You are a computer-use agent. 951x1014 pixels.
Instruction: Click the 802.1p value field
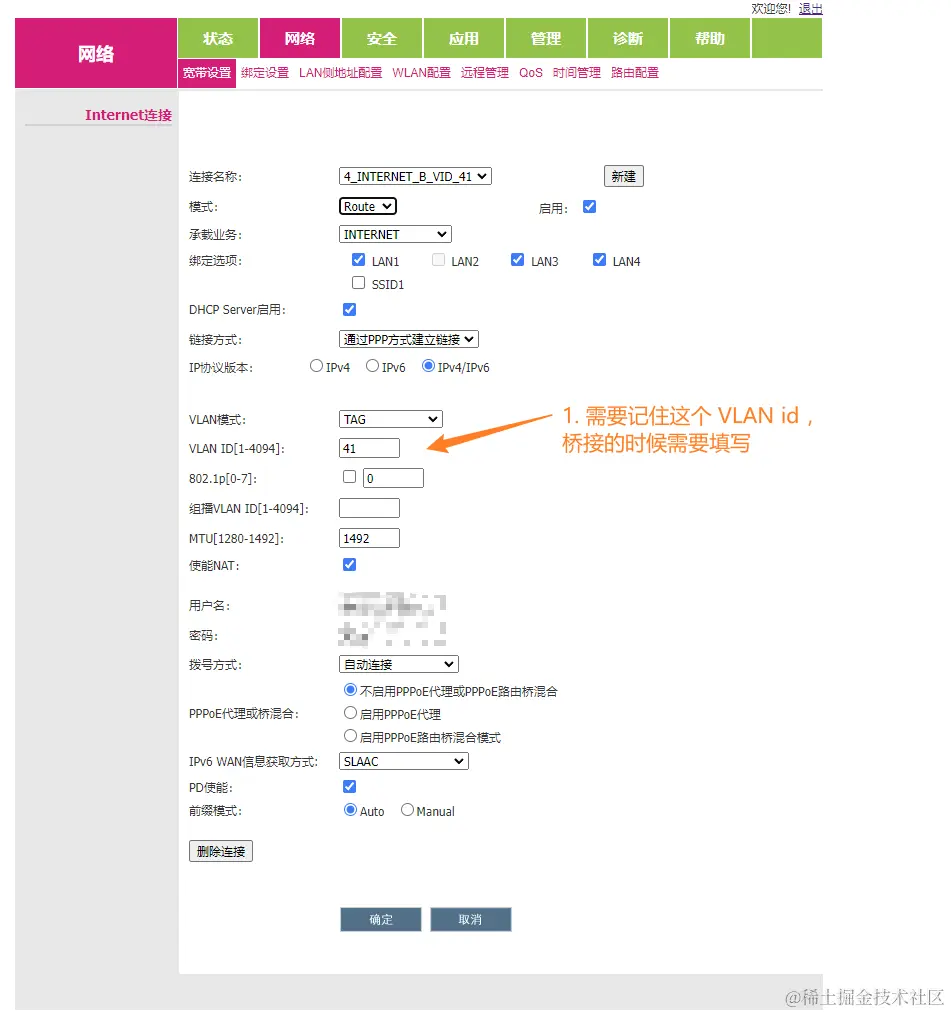coord(393,478)
